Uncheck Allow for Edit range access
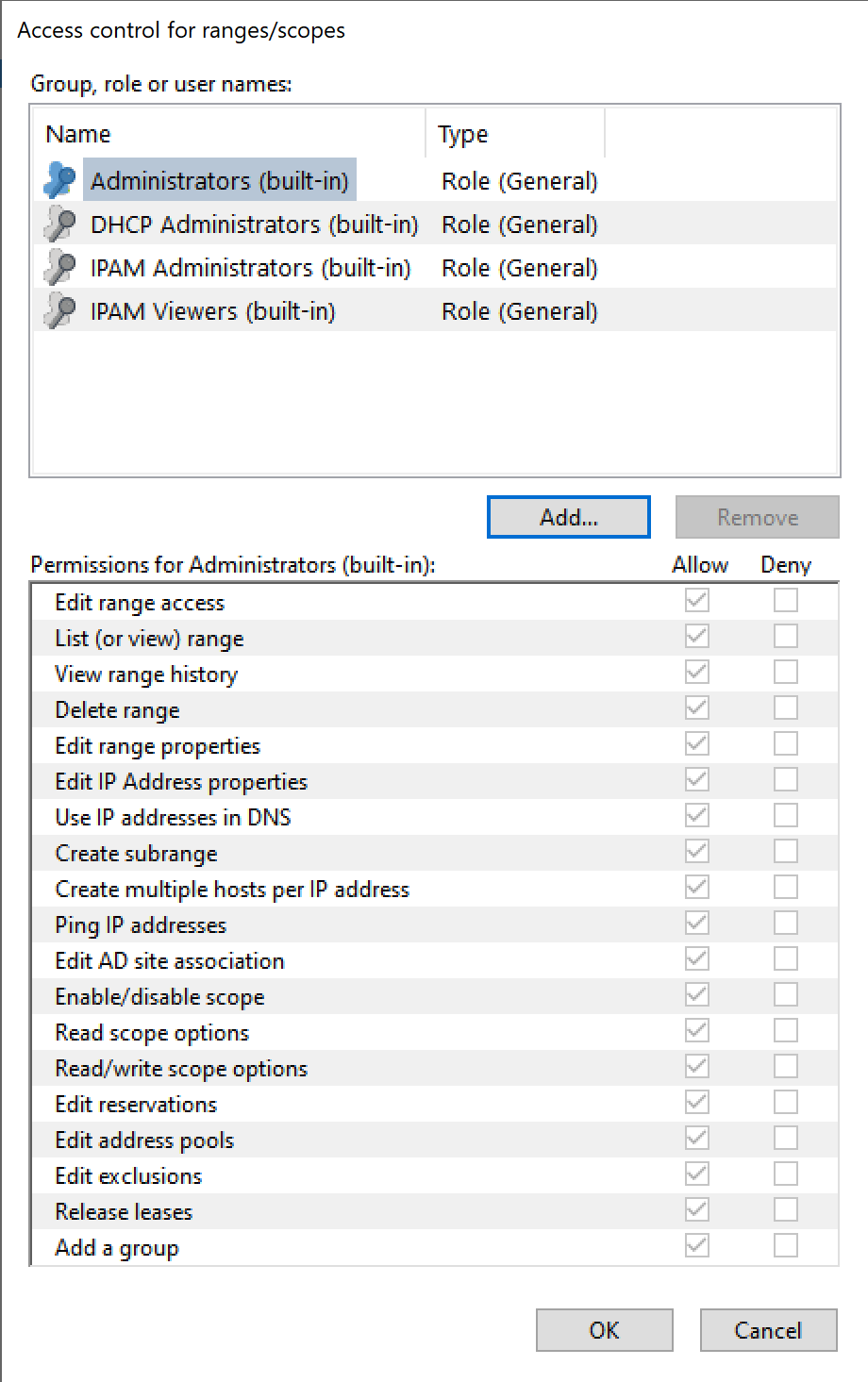The image size is (868, 1382). (x=695, y=600)
